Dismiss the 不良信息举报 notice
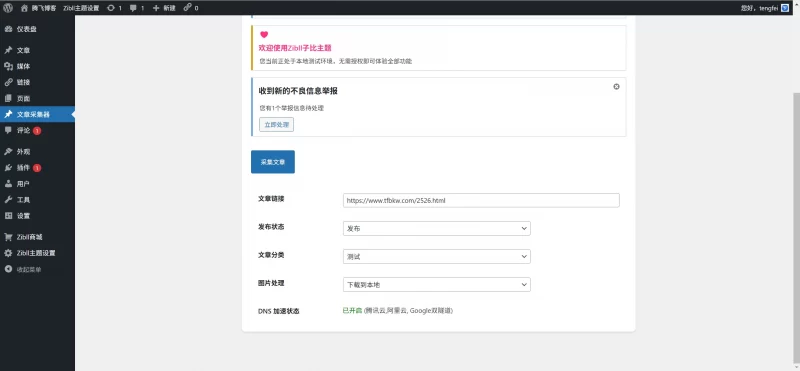The image size is (800, 371). [616, 87]
